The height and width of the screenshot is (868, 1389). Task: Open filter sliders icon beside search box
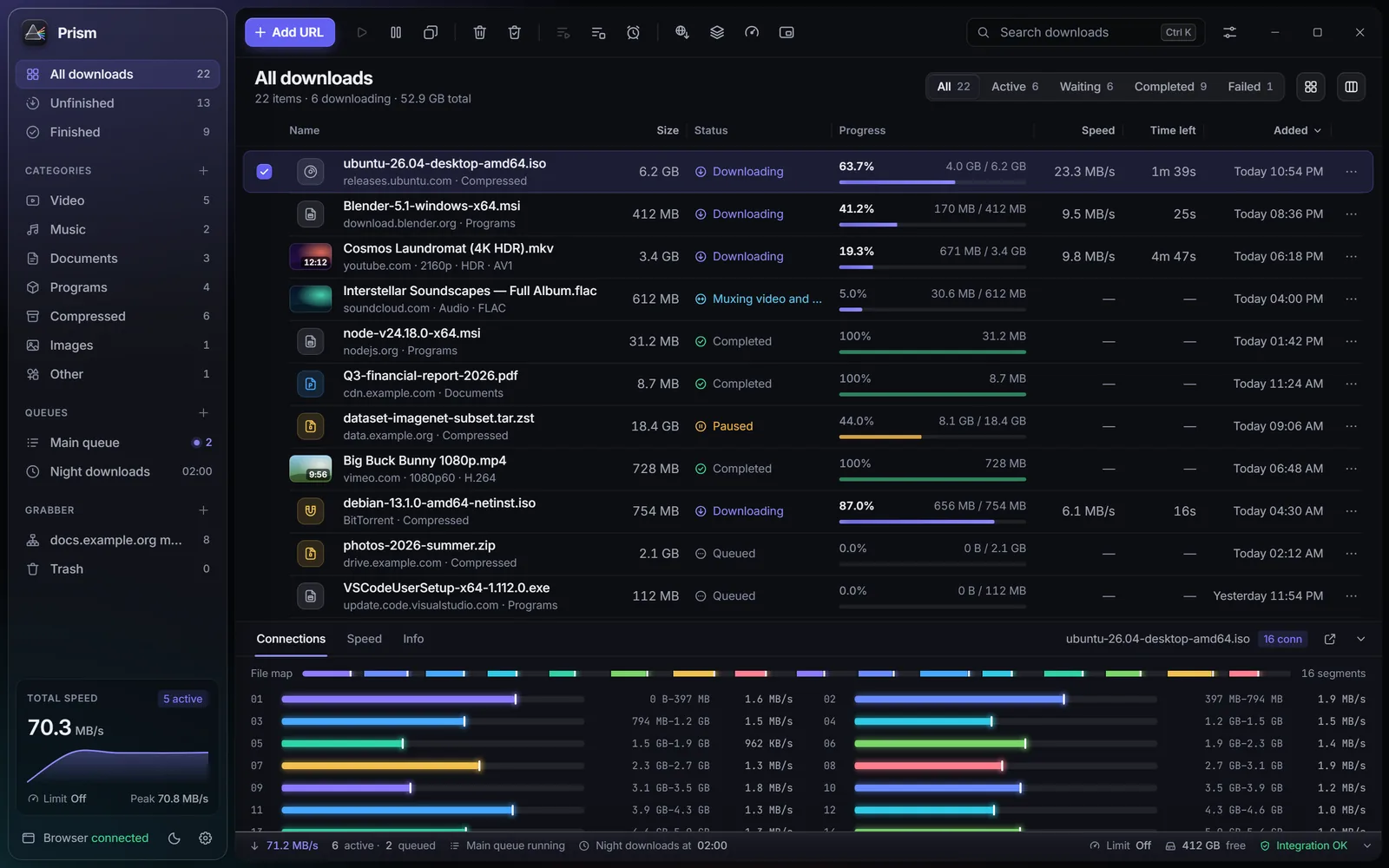(1230, 32)
